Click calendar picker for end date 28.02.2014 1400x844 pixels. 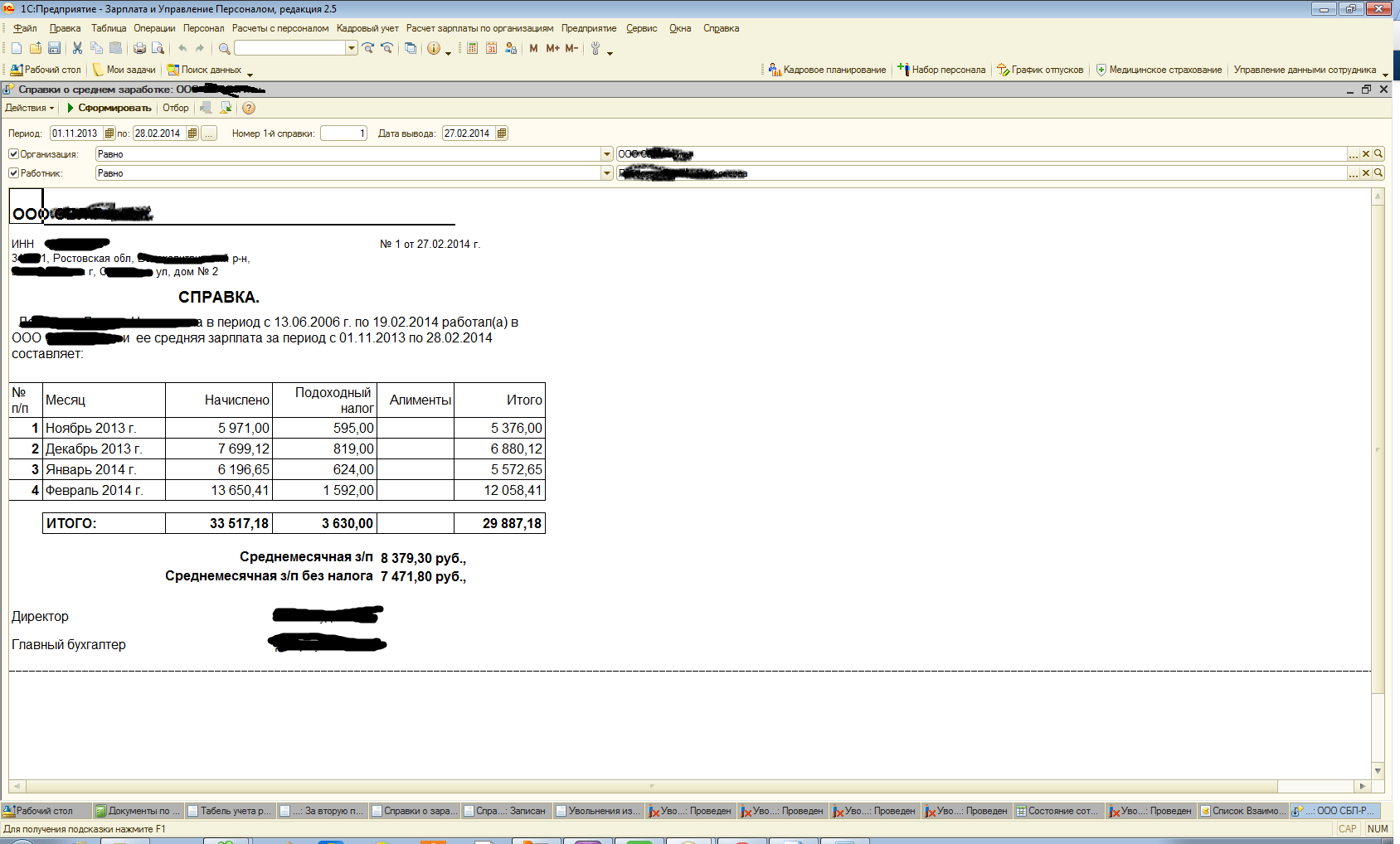[x=192, y=133]
